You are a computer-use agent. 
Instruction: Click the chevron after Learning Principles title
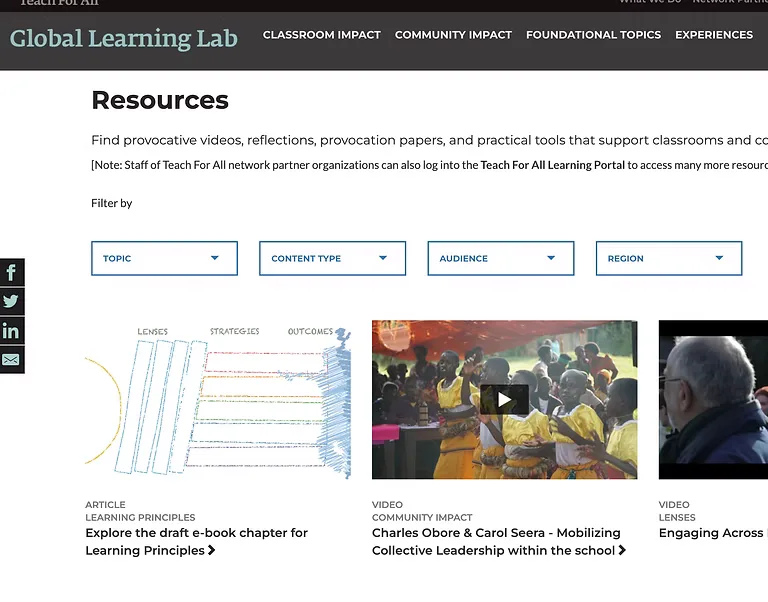(x=212, y=550)
